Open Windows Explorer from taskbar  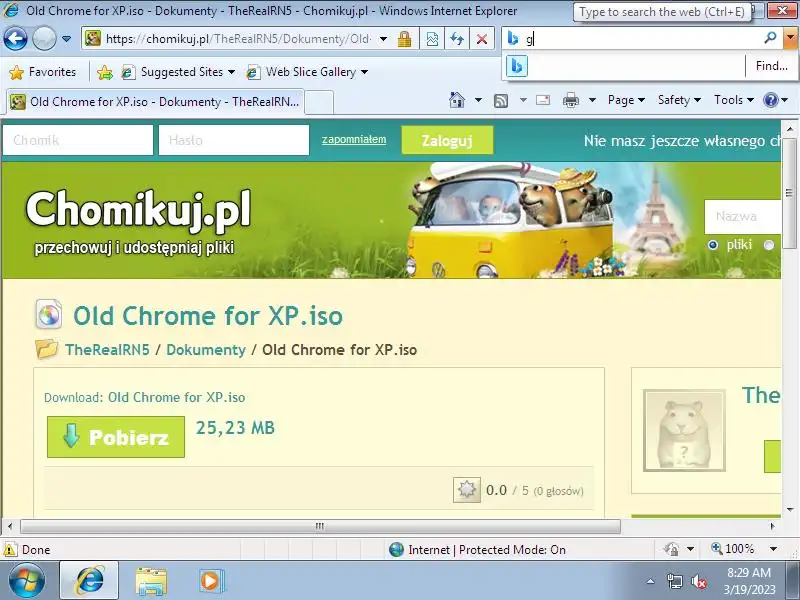(151, 581)
